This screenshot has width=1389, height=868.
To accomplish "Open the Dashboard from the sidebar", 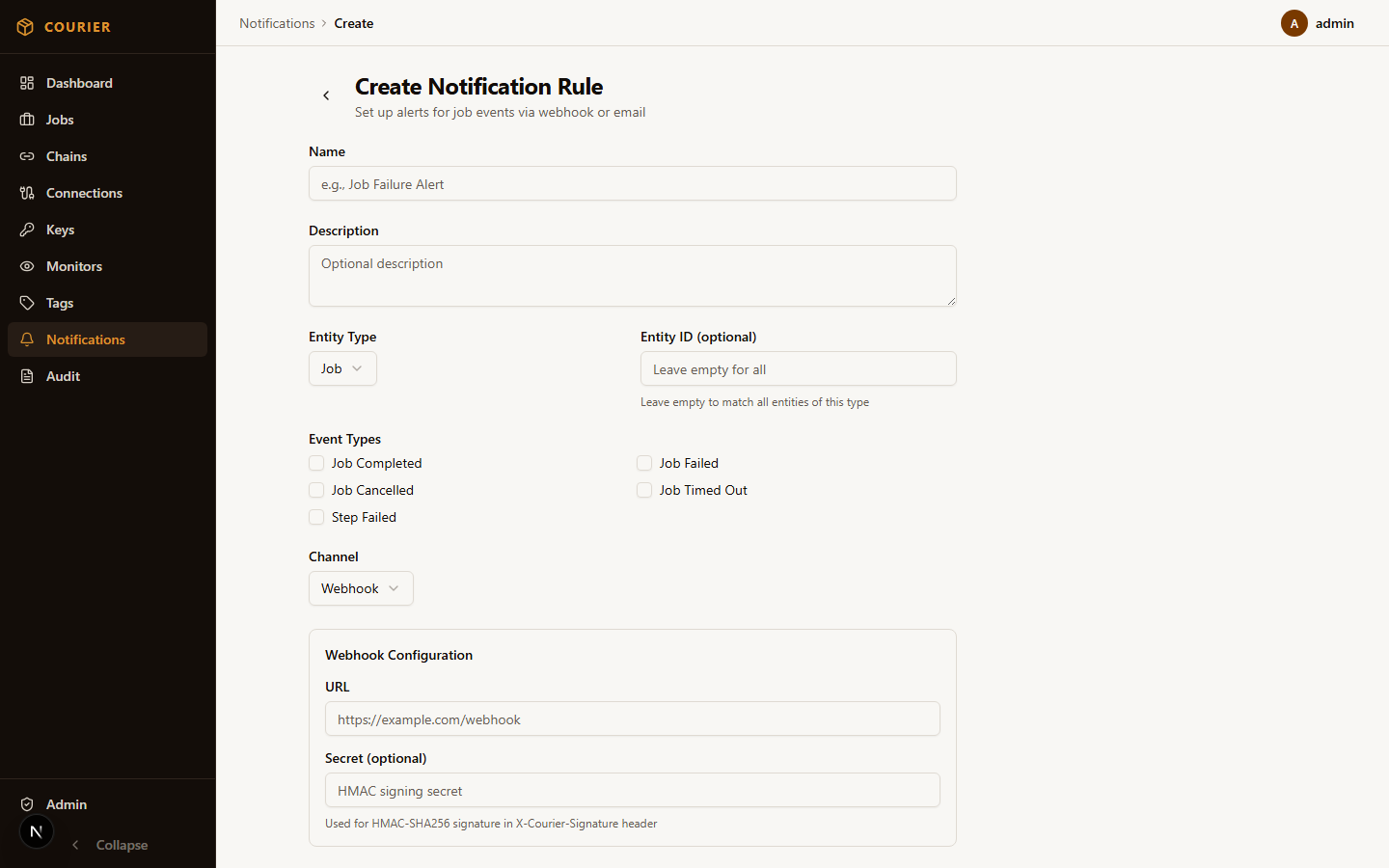I will (79, 83).
